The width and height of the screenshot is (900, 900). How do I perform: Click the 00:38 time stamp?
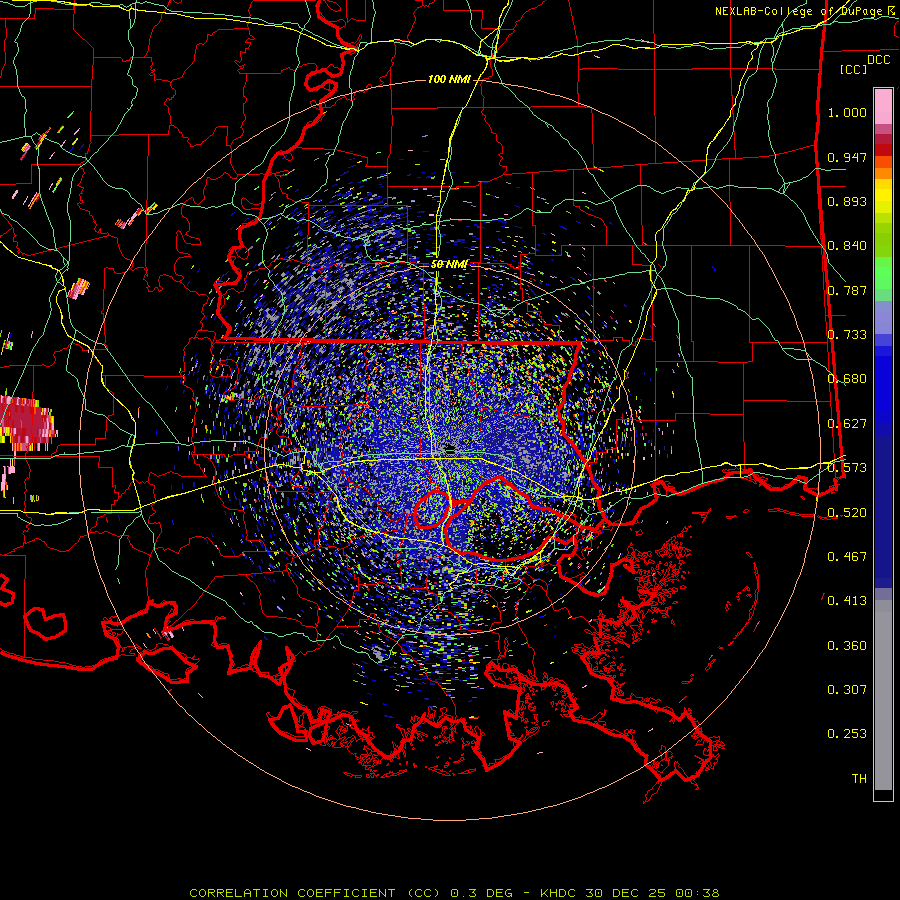[x=697, y=893]
